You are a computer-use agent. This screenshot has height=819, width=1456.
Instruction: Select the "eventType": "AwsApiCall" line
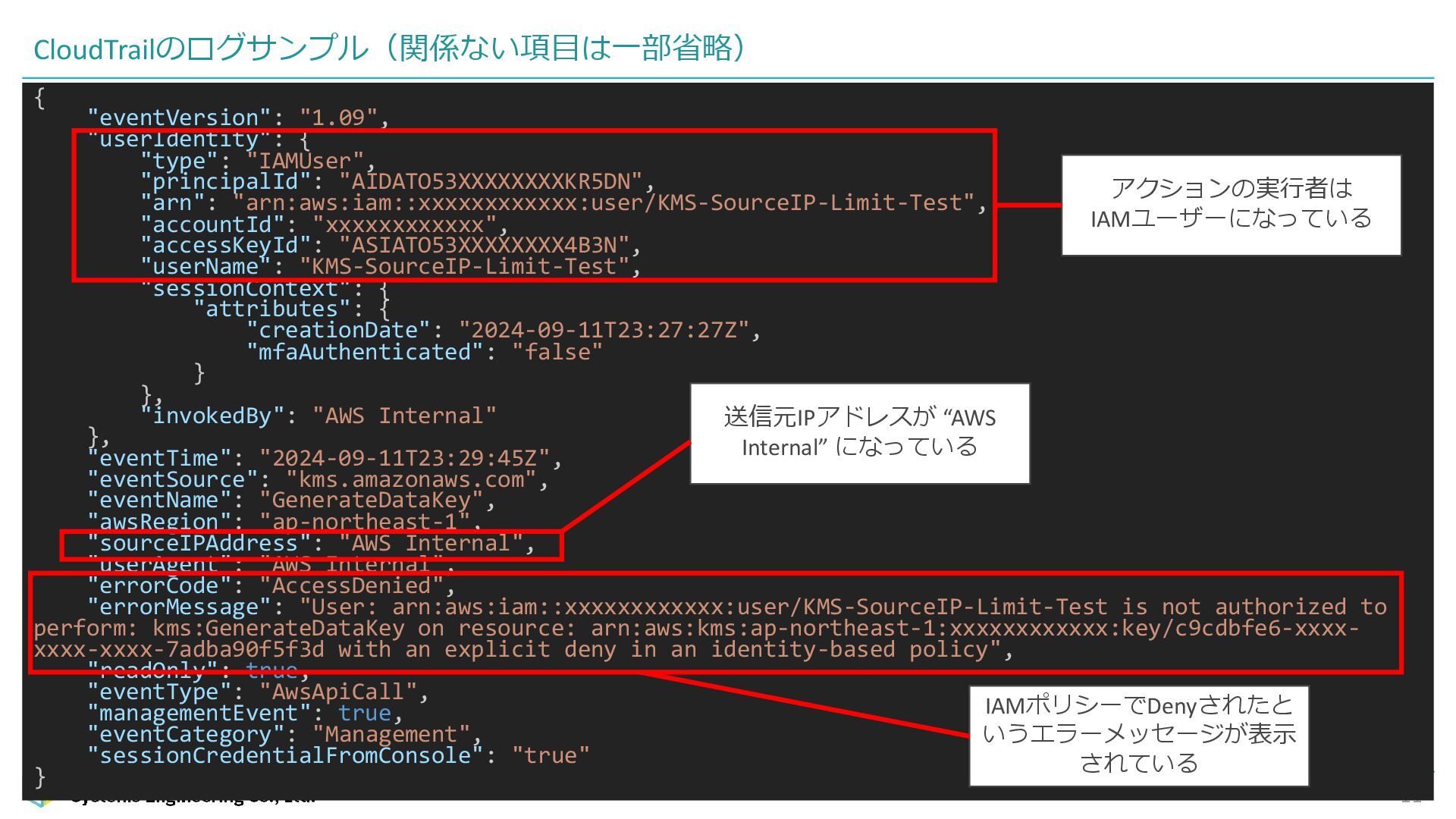point(258,692)
